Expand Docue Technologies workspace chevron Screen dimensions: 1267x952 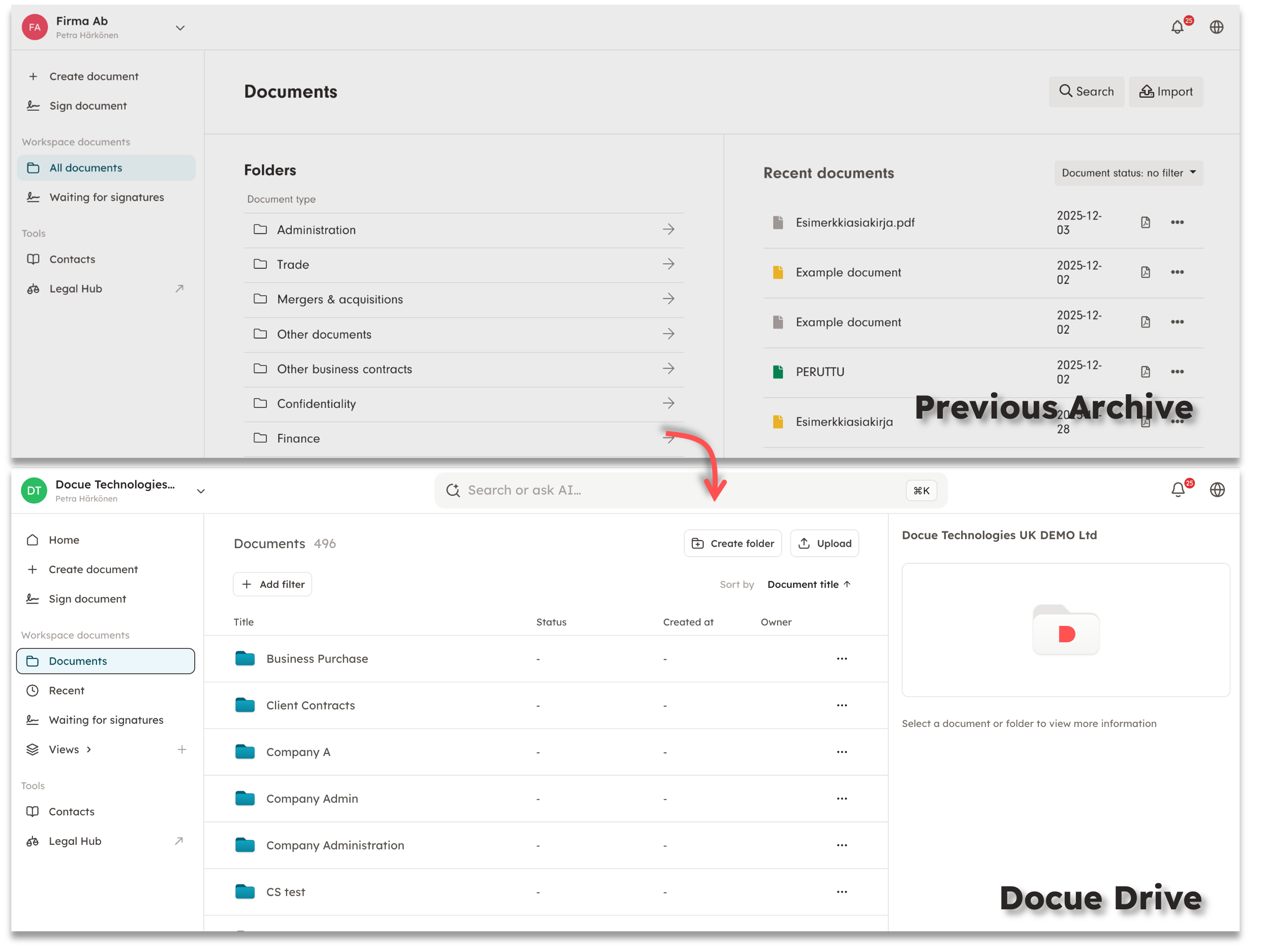point(200,491)
